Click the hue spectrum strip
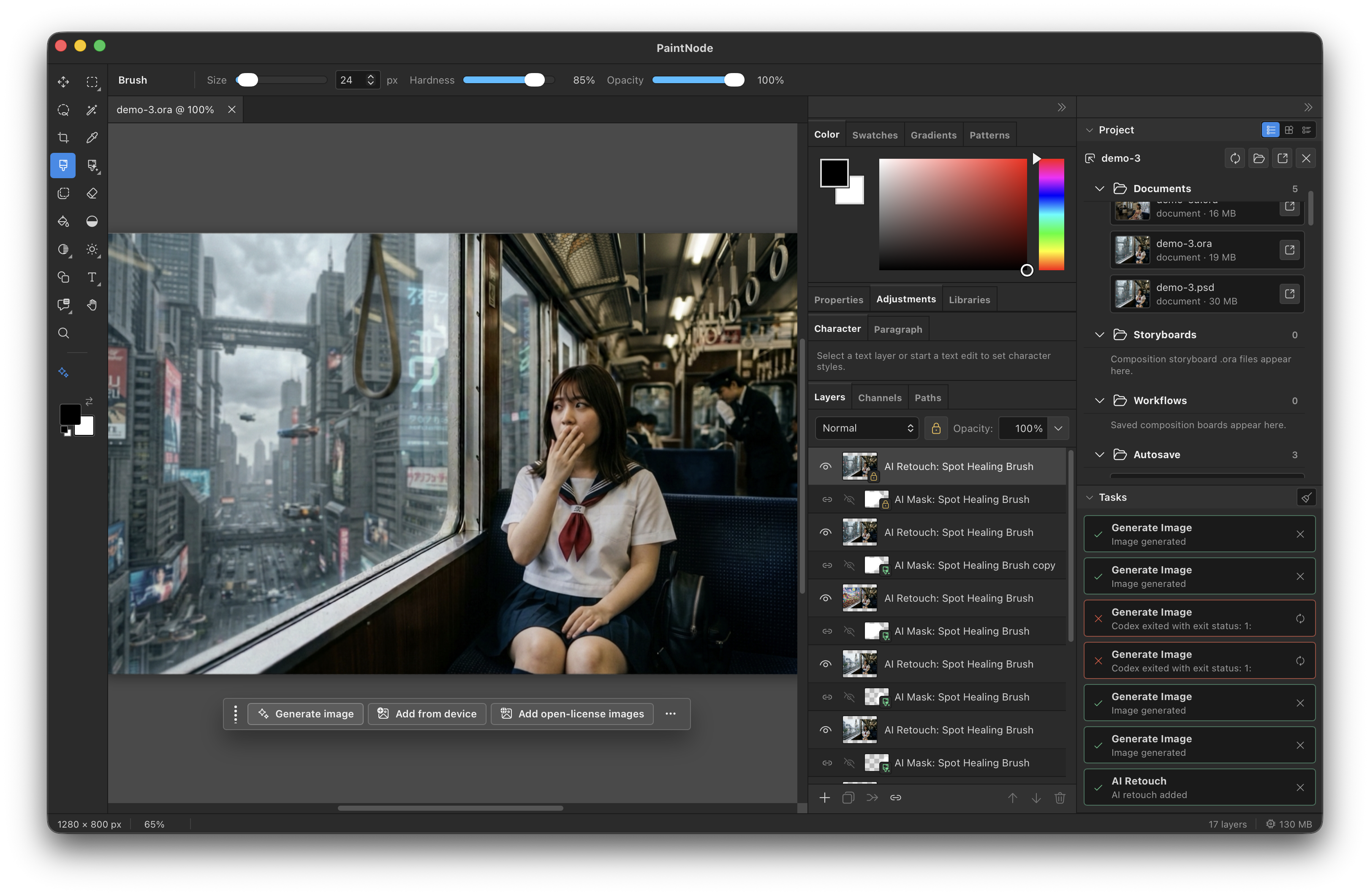Image resolution: width=1370 pixels, height=896 pixels. coord(1051,214)
